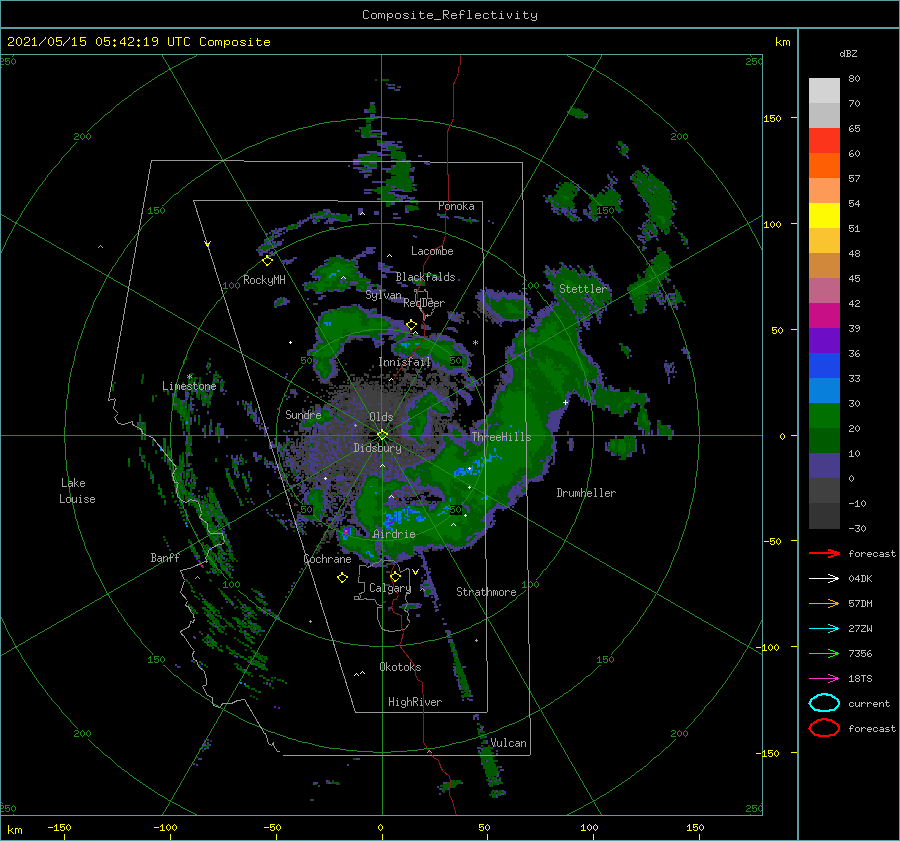
Task: Click the Ponoka label
Action: 456,206
